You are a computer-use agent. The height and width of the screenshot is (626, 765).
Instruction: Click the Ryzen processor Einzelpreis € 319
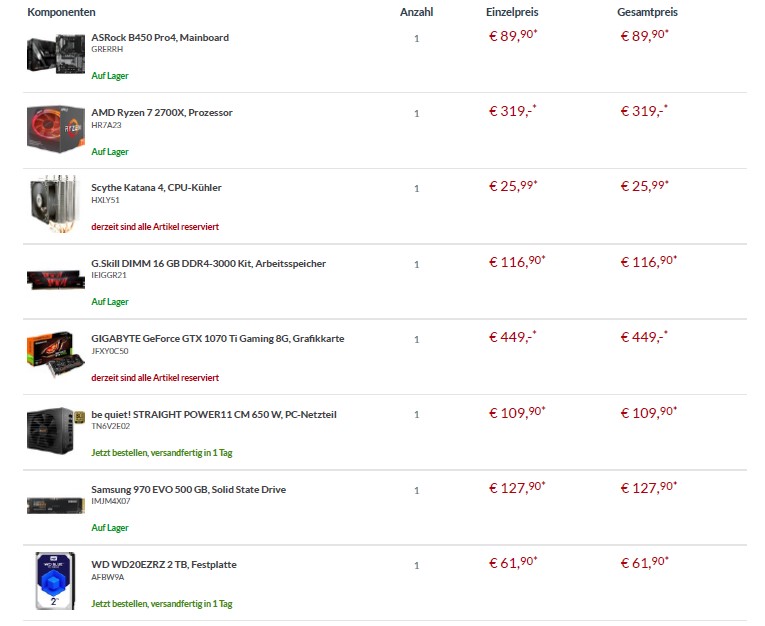(512, 111)
